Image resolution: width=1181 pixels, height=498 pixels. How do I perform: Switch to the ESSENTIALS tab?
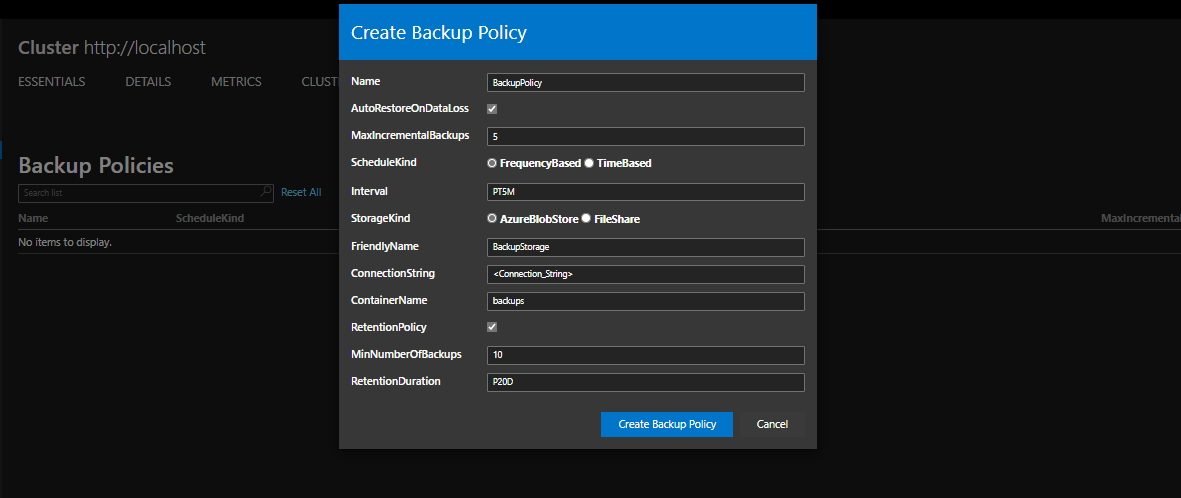tap(52, 82)
